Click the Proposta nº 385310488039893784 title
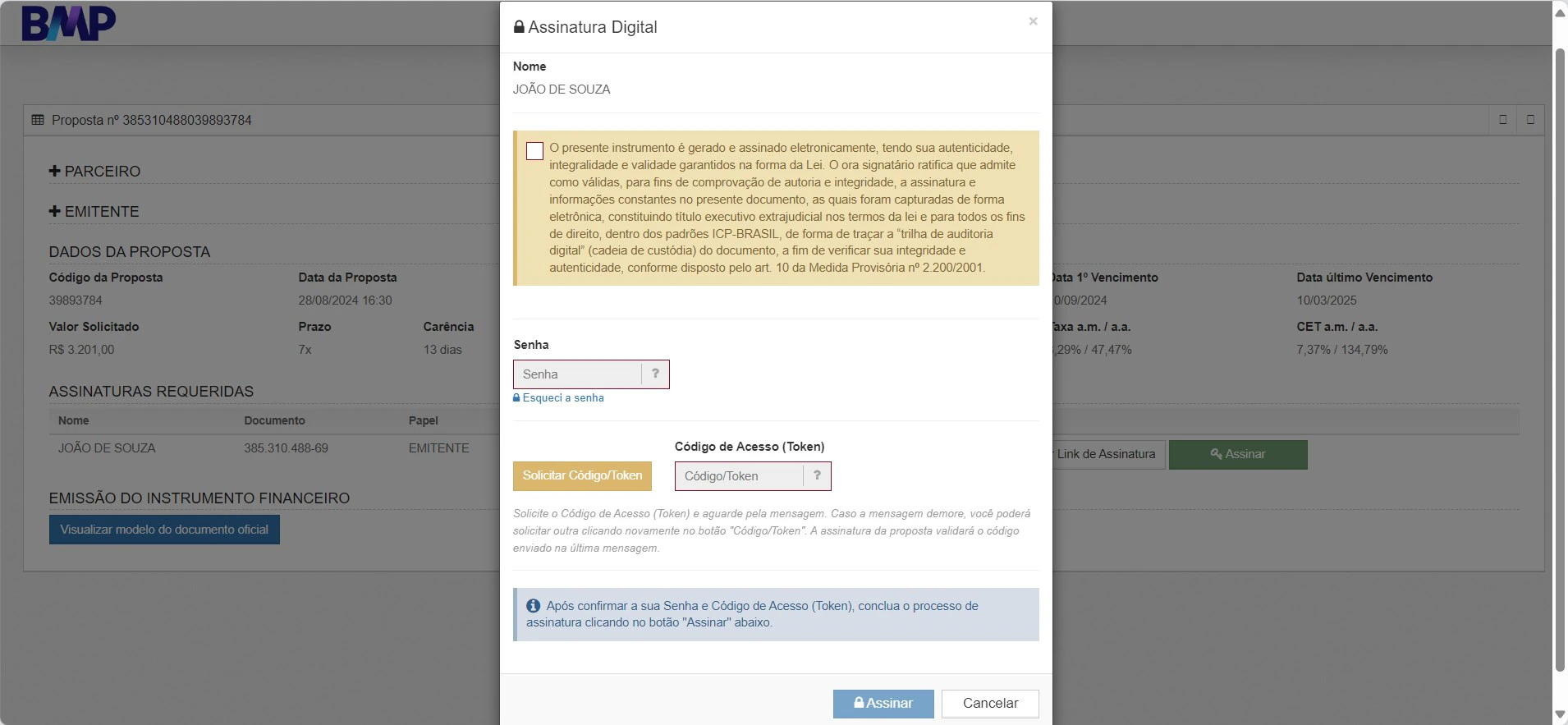Screen dimensions: 1568x725 tap(152, 120)
